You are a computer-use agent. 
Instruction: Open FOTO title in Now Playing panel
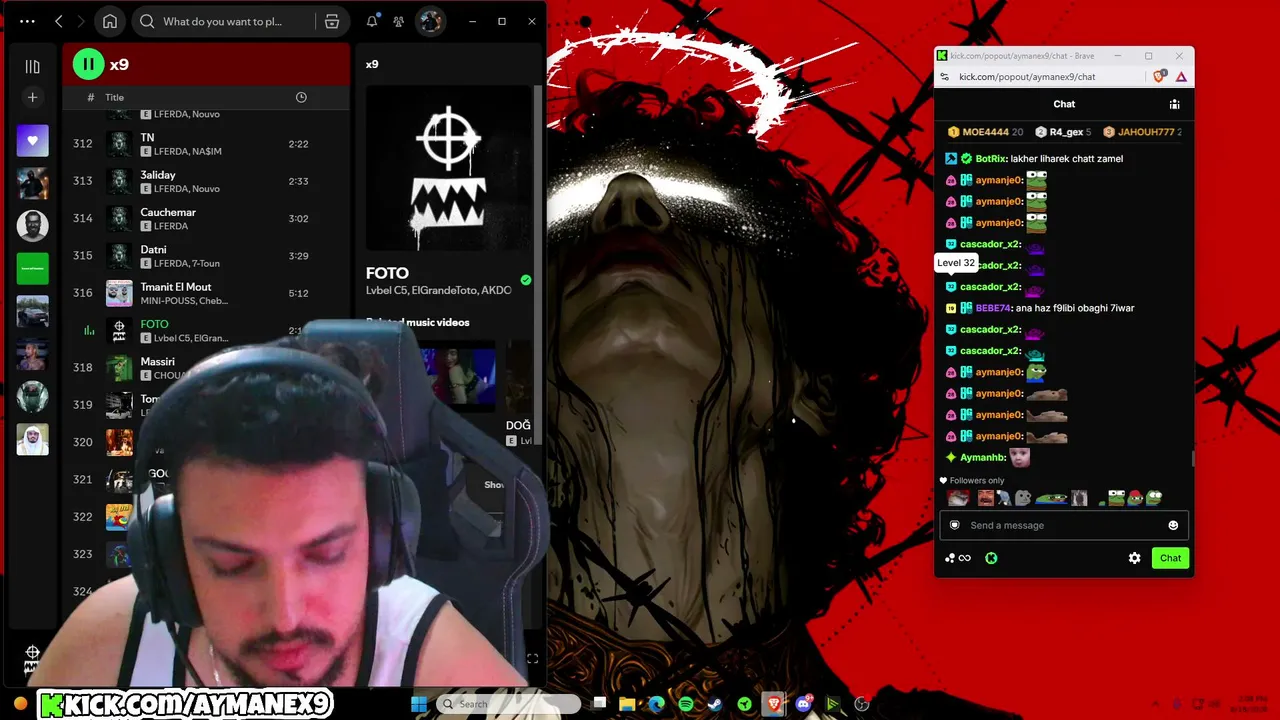[x=387, y=273]
